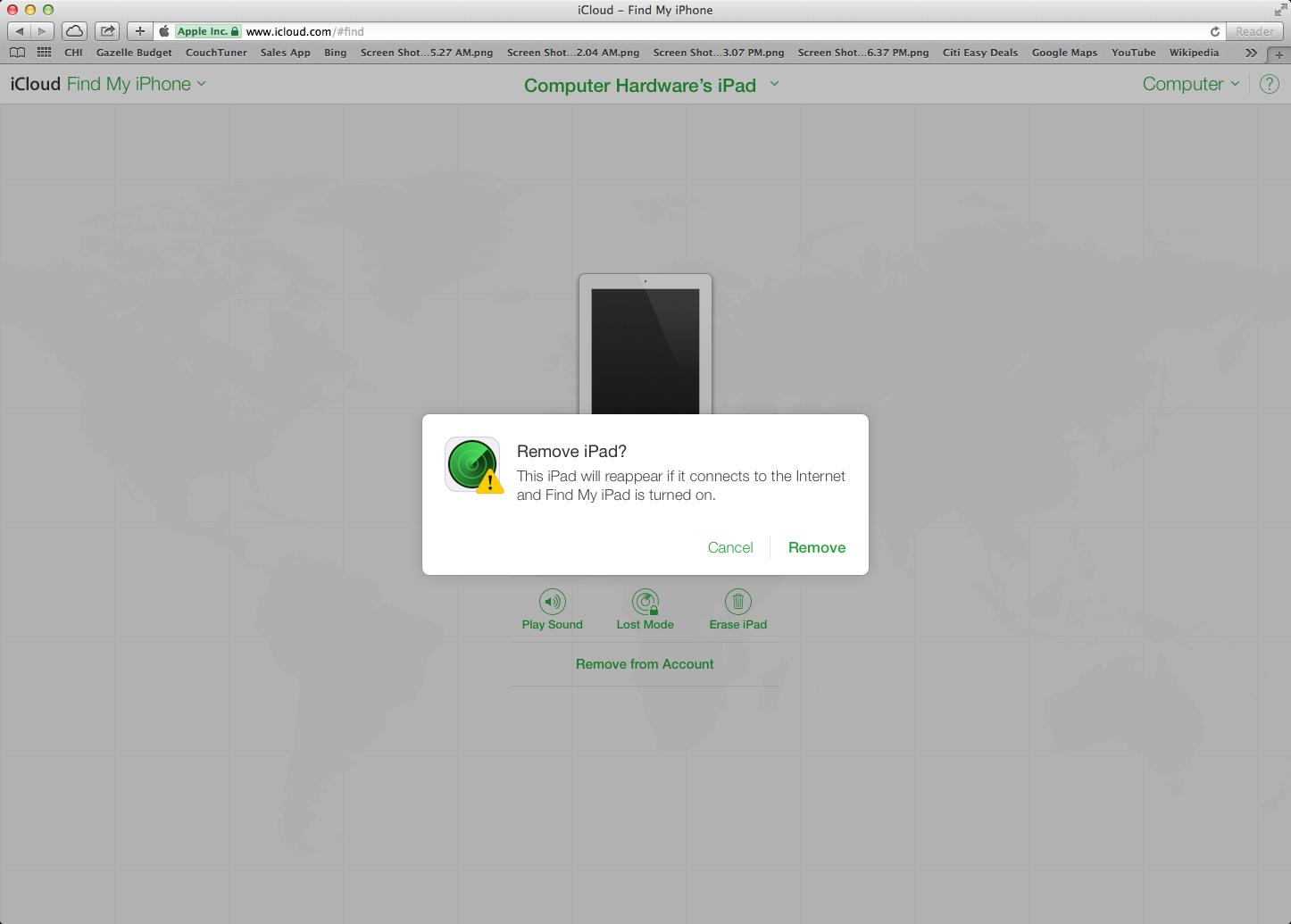
Task: Click the iPad device image
Action: tap(645, 344)
